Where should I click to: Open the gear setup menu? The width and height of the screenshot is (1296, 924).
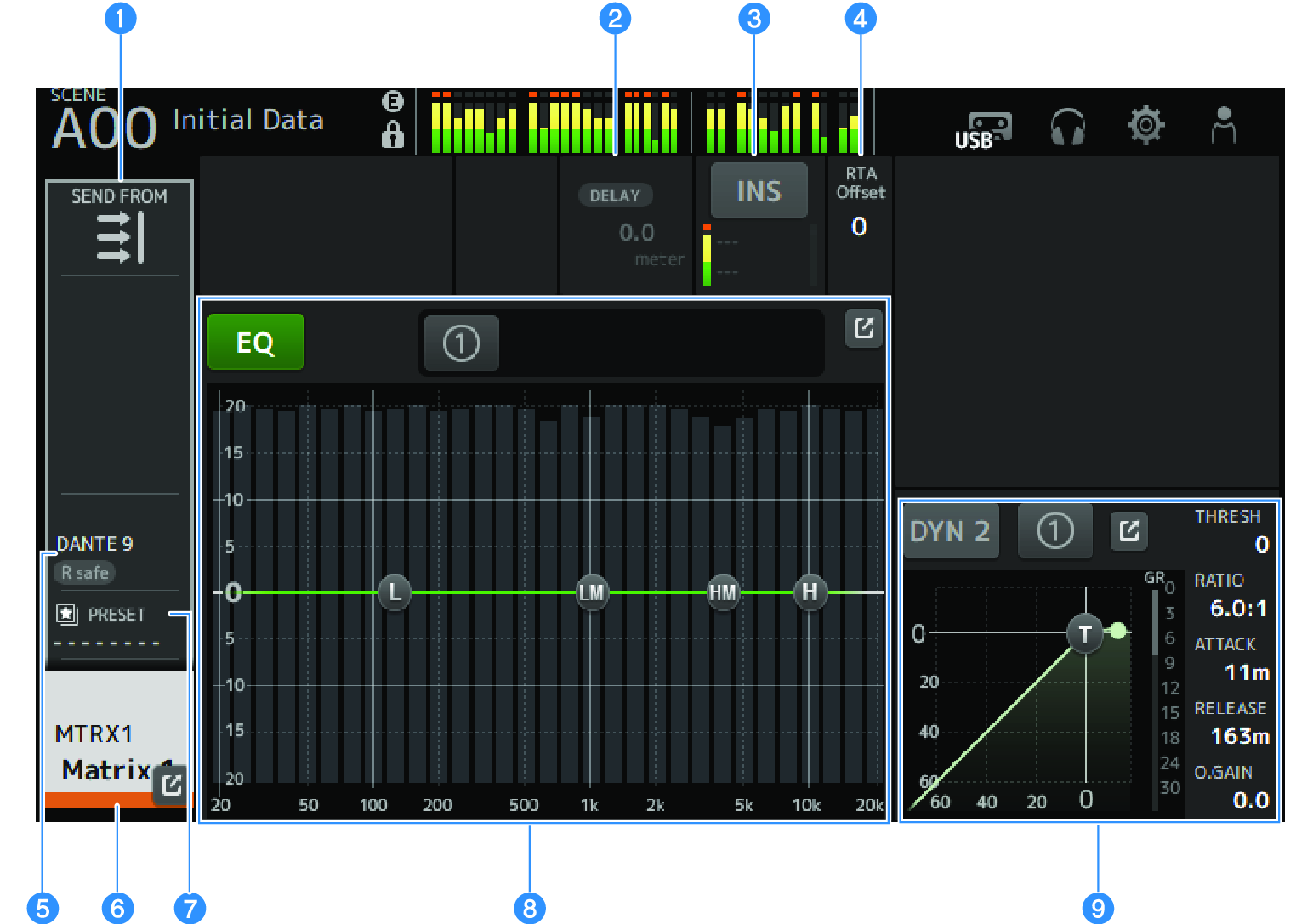click(x=1145, y=126)
